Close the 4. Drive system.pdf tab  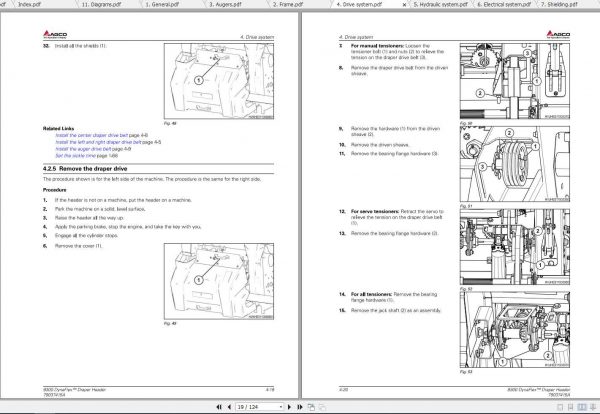point(404,5)
